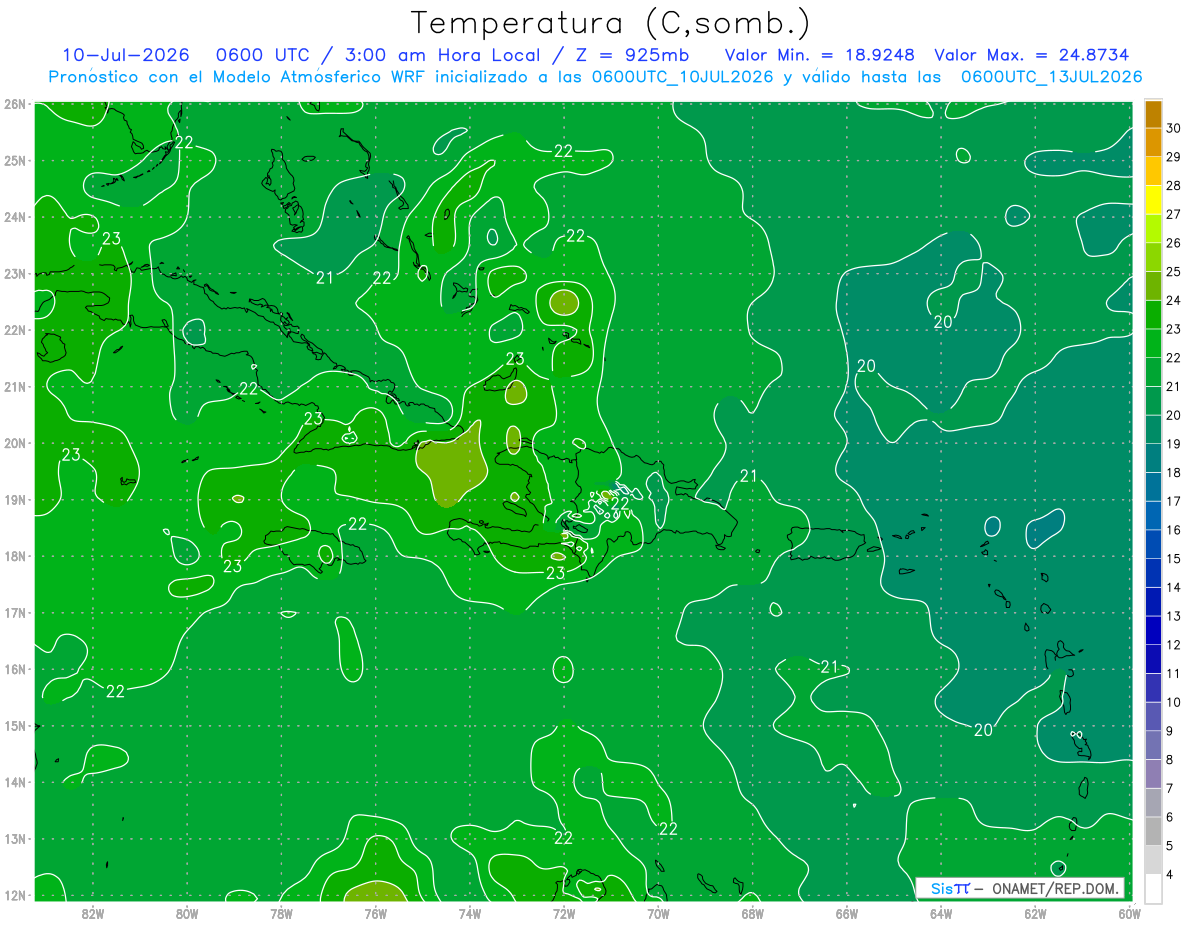1200x927 pixels.
Task: Click the colorbar label '19'
Action: pyautogui.click(x=1174, y=444)
